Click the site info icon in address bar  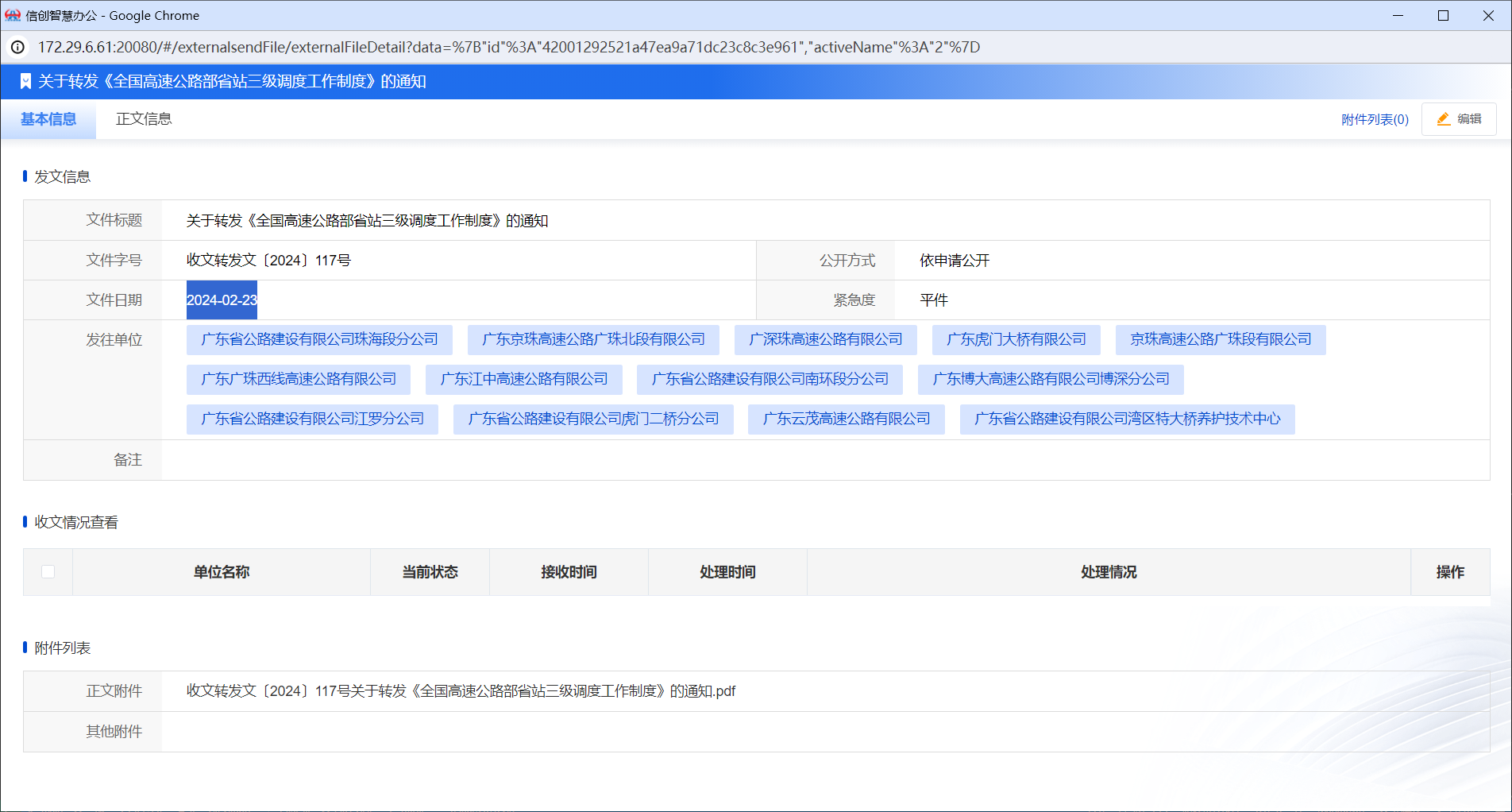(17, 48)
